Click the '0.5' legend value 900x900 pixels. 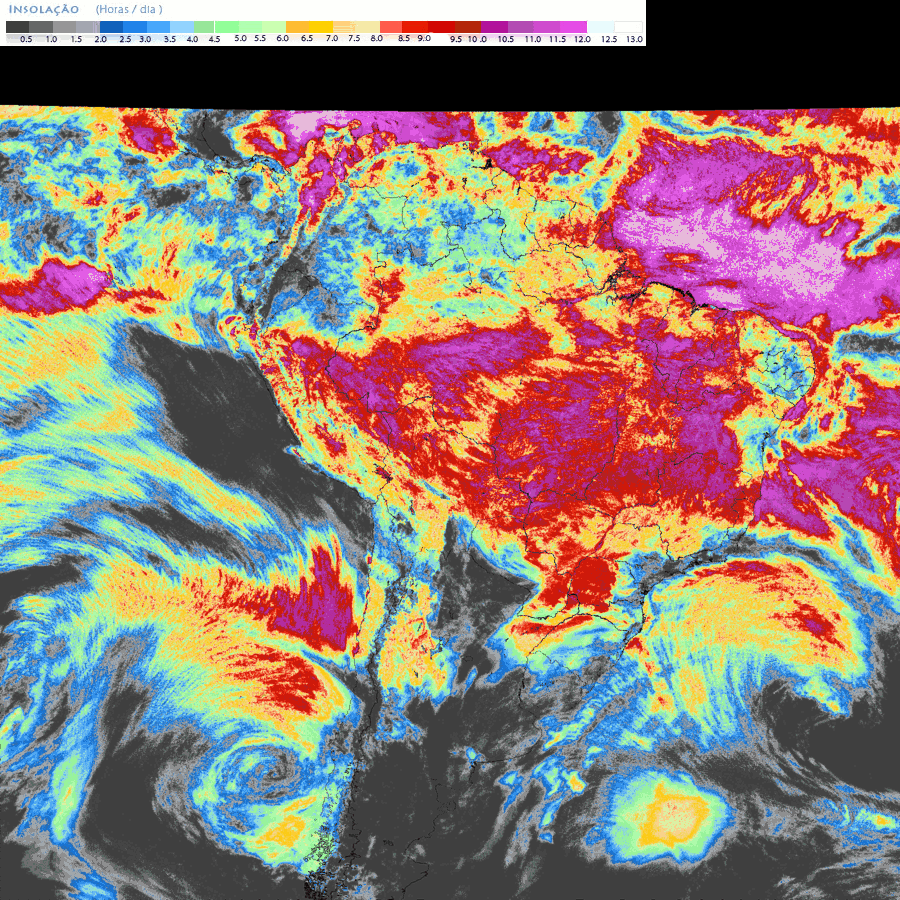[x=26, y=39]
